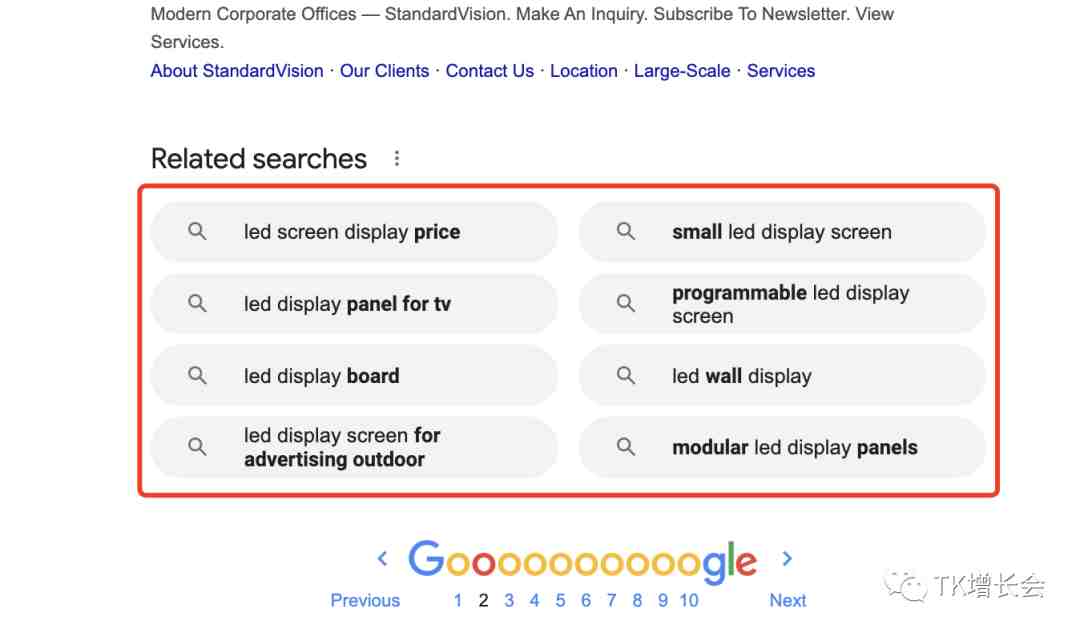Viewport: 1080px width, 633px height.
Task: Click magnifier icon beside 'led wall display'
Action: [626, 376]
